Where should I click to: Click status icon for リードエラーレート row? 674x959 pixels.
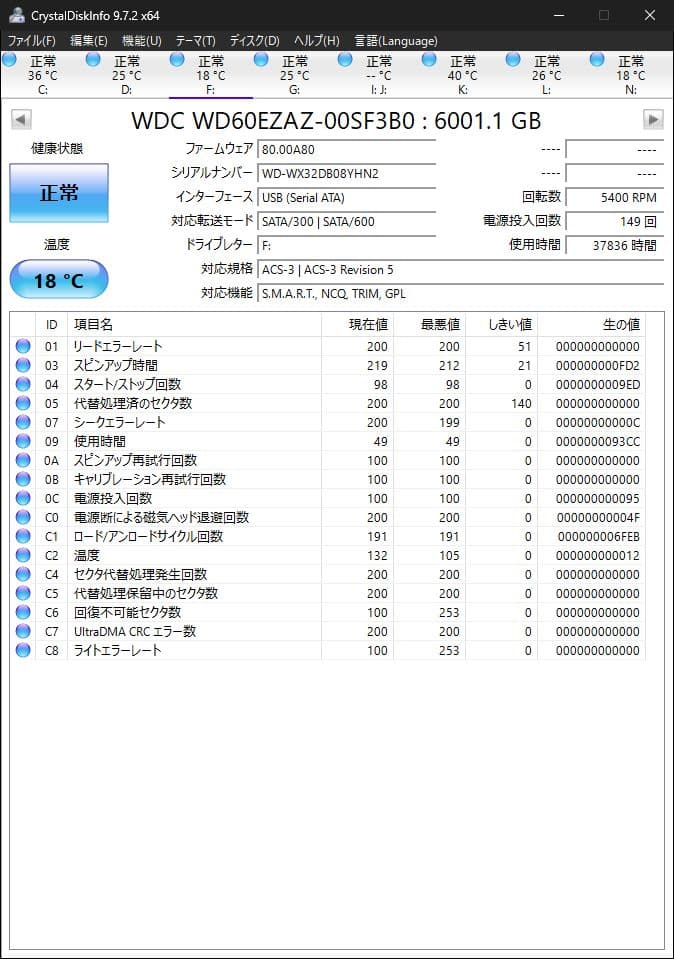point(23,346)
